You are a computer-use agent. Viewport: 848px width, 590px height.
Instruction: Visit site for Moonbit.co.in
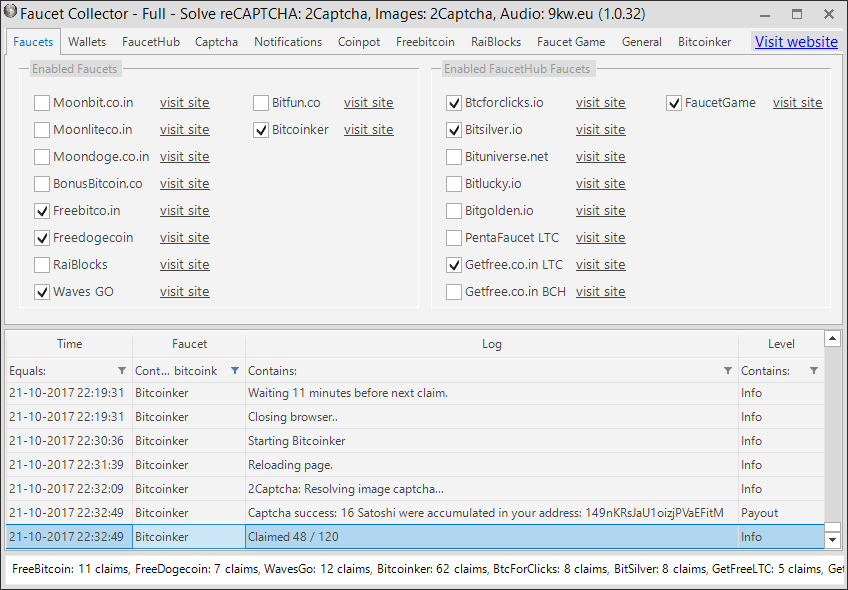184,103
